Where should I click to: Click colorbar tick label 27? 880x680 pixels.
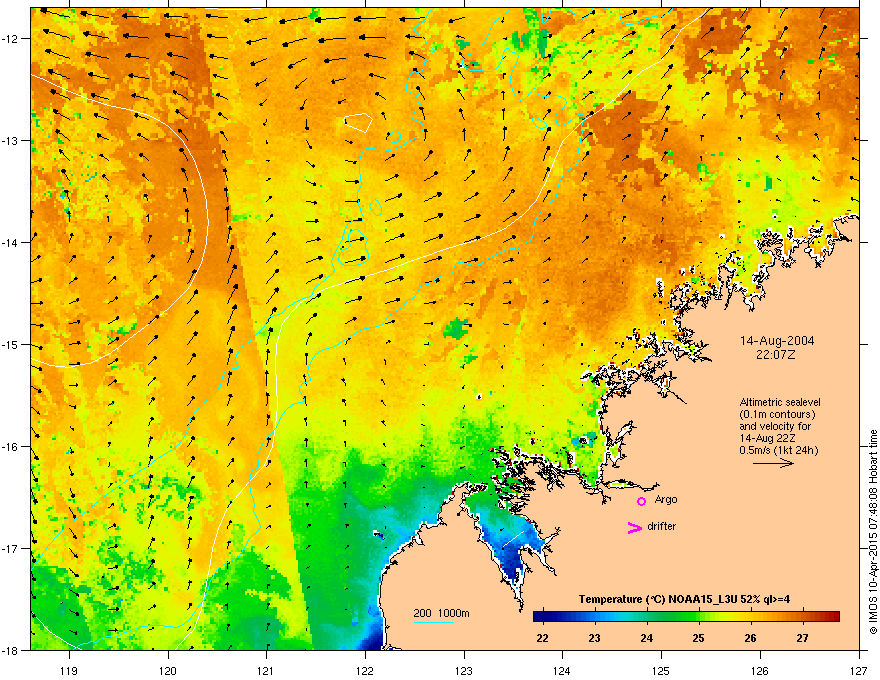(x=803, y=638)
